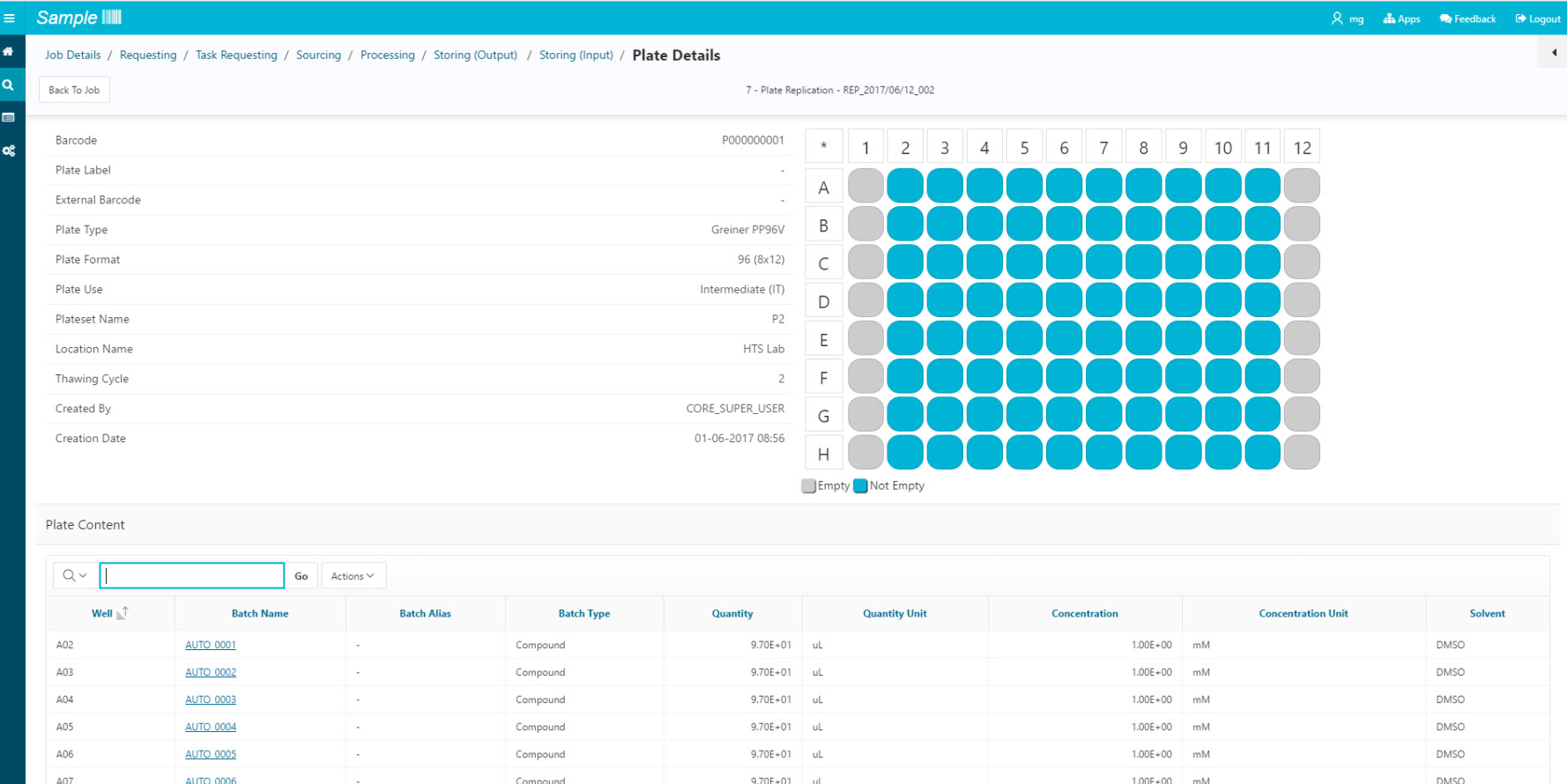Sort table by the Well column header

pos(102,614)
